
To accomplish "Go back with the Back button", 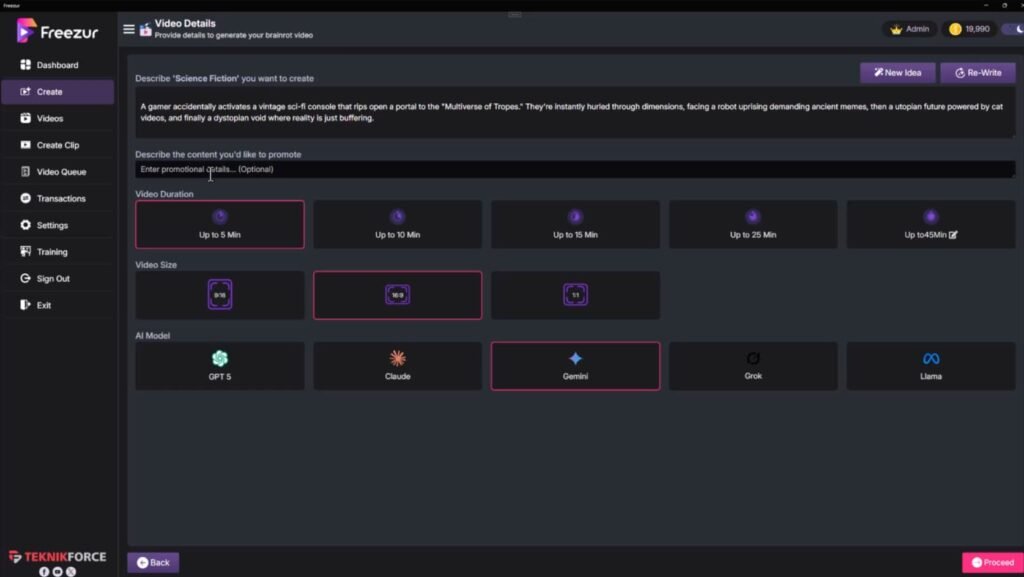I will (153, 562).
